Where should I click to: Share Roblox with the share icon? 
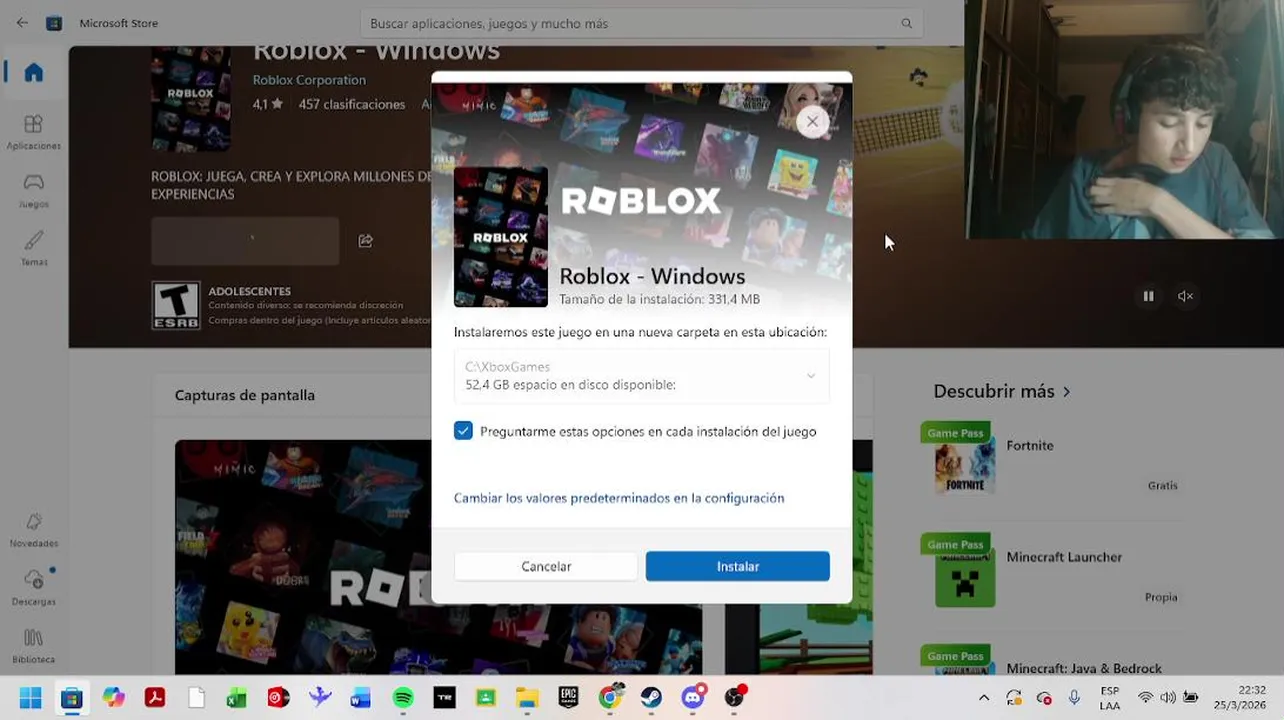(365, 241)
